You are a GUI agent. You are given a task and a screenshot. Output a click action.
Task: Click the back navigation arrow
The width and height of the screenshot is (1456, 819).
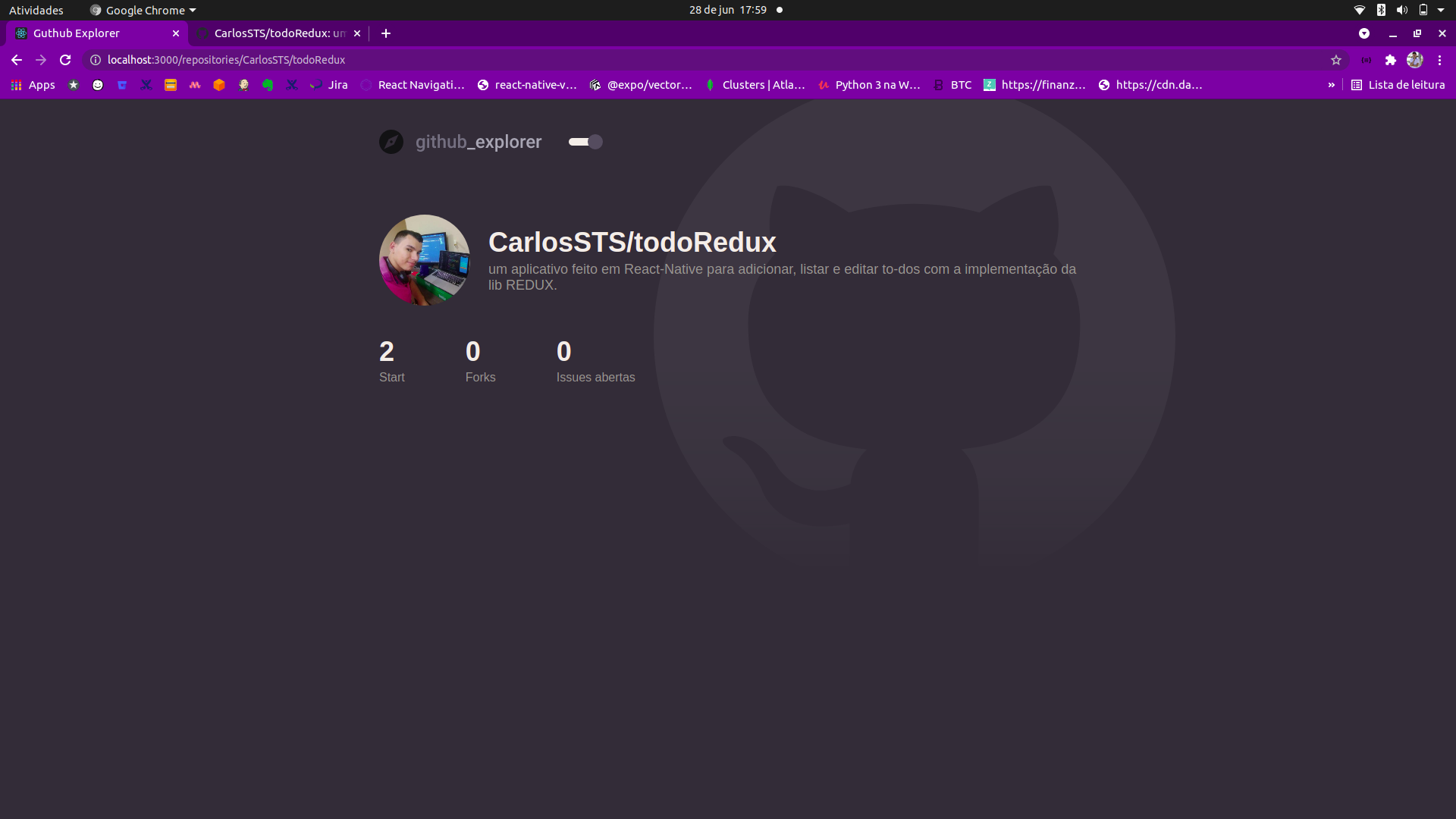click(x=17, y=60)
